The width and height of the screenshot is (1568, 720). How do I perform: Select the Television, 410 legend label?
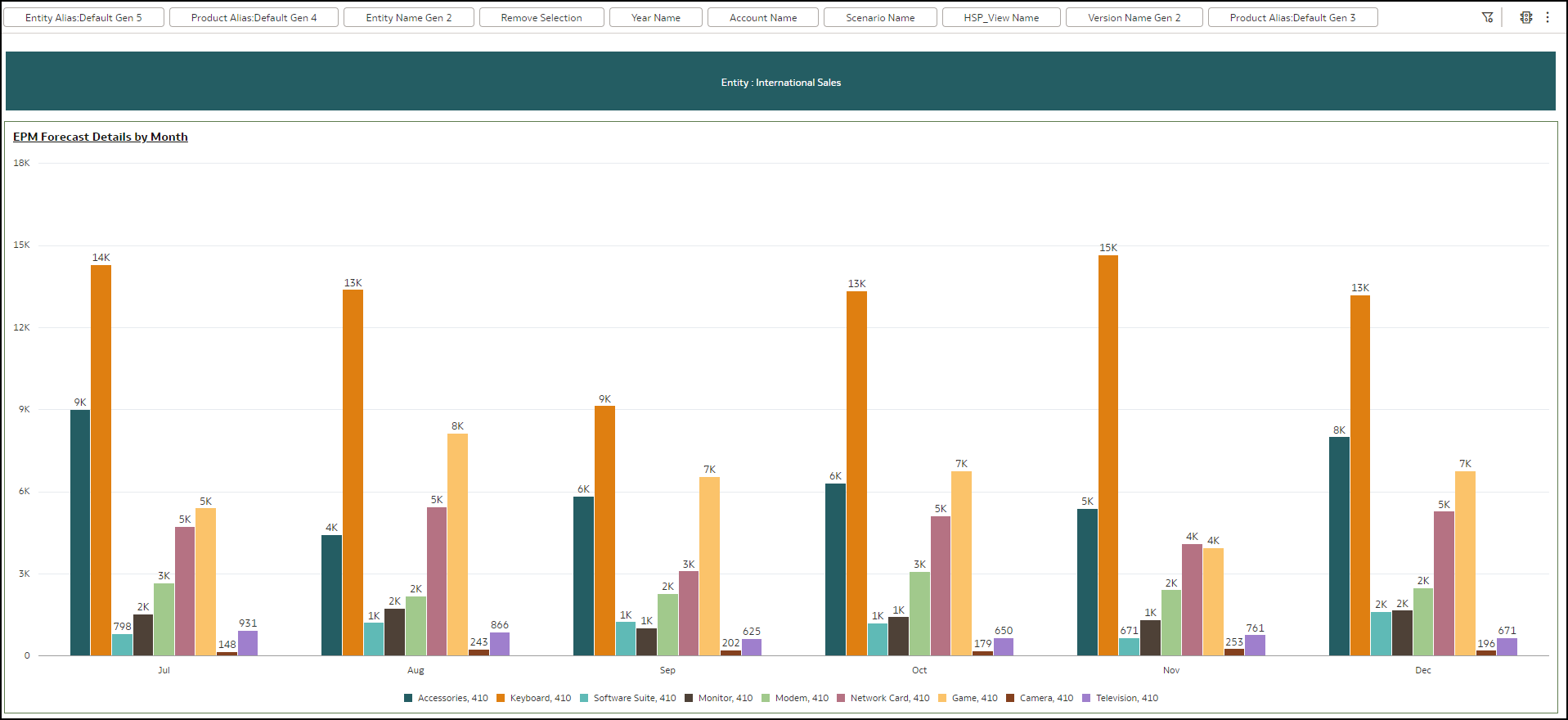pos(1127,698)
